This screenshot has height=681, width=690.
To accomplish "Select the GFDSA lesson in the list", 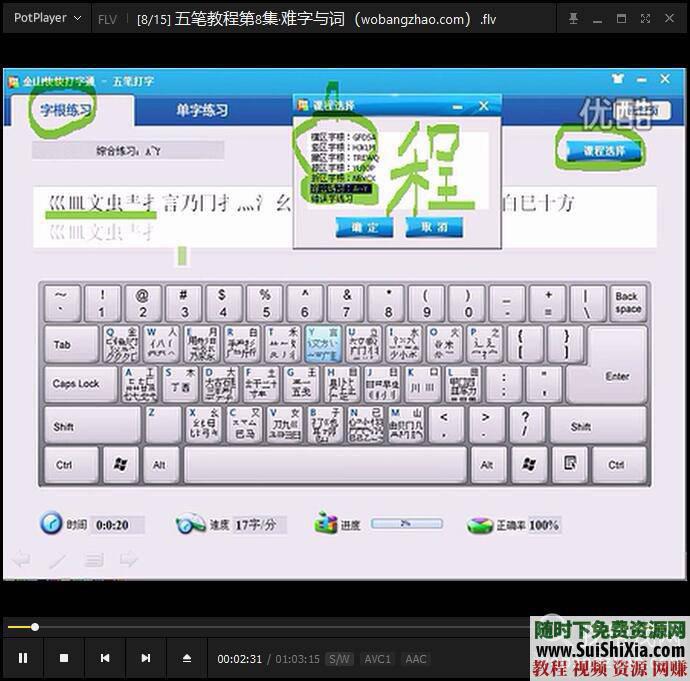I will (343, 137).
